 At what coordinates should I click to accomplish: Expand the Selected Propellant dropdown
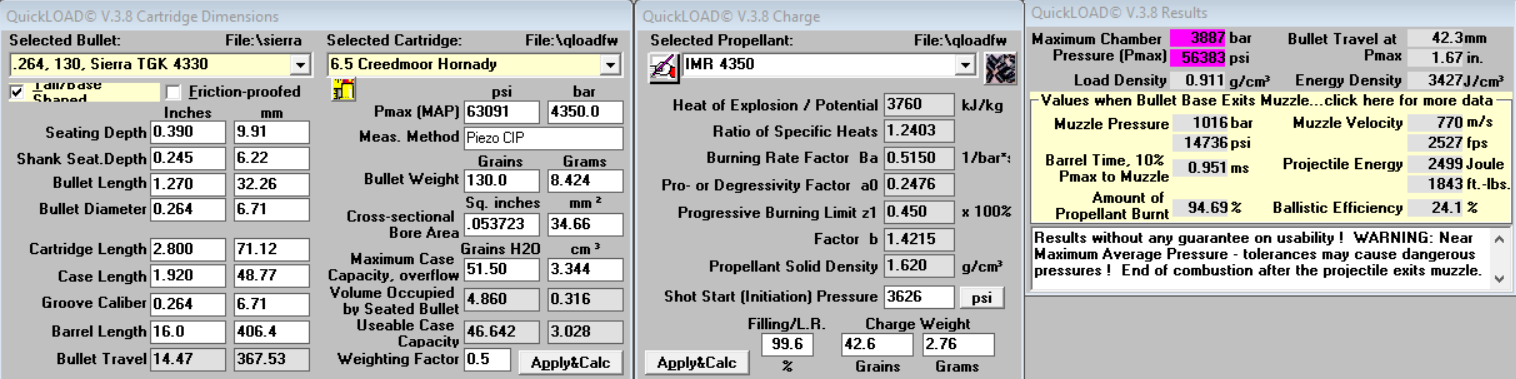[966, 65]
